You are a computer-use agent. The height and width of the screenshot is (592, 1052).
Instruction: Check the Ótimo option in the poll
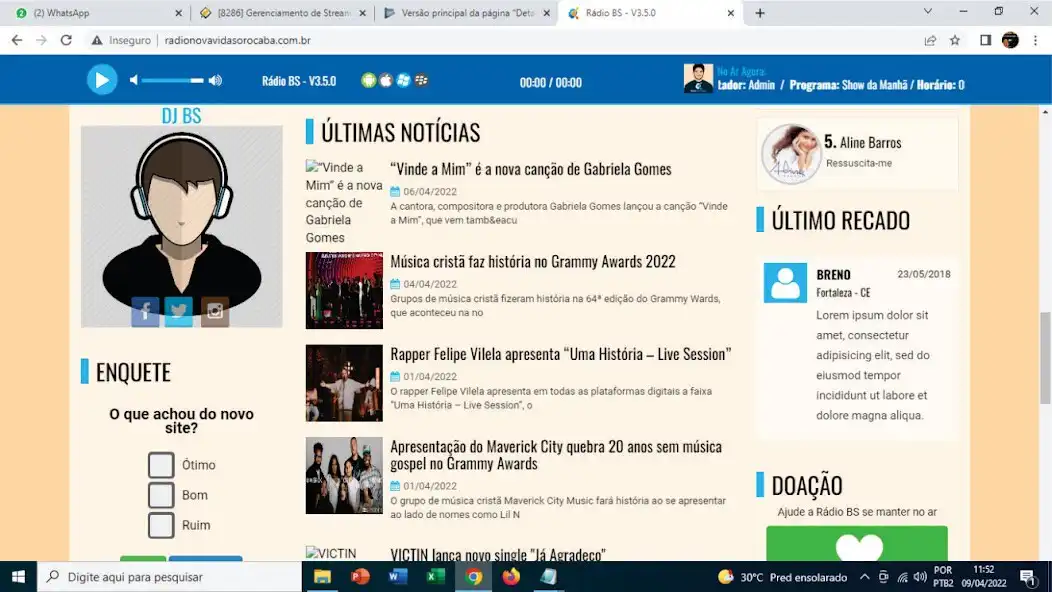coord(161,464)
